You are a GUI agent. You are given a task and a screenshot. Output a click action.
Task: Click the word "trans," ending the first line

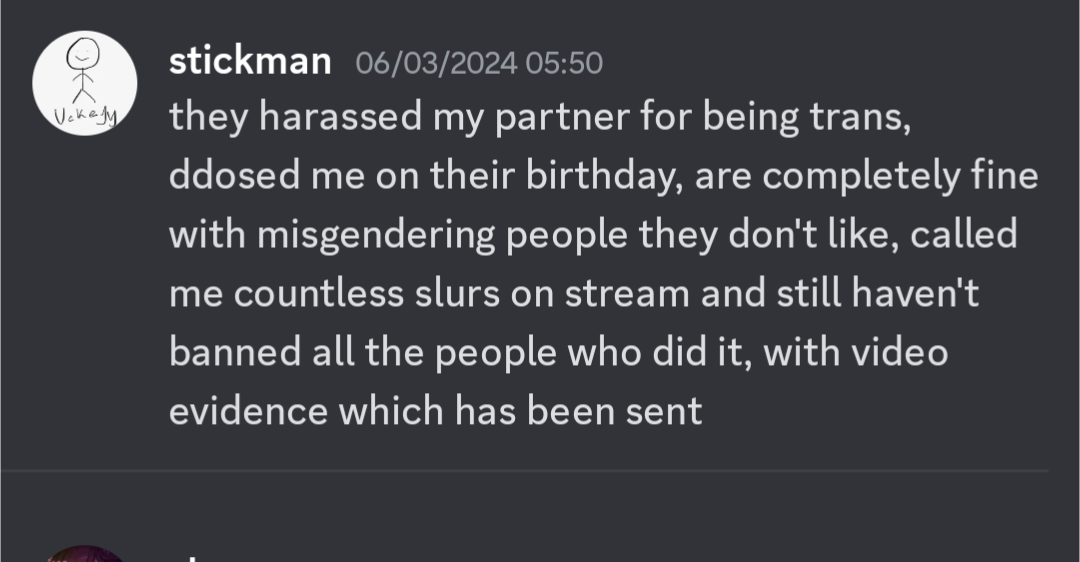click(x=861, y=118)
